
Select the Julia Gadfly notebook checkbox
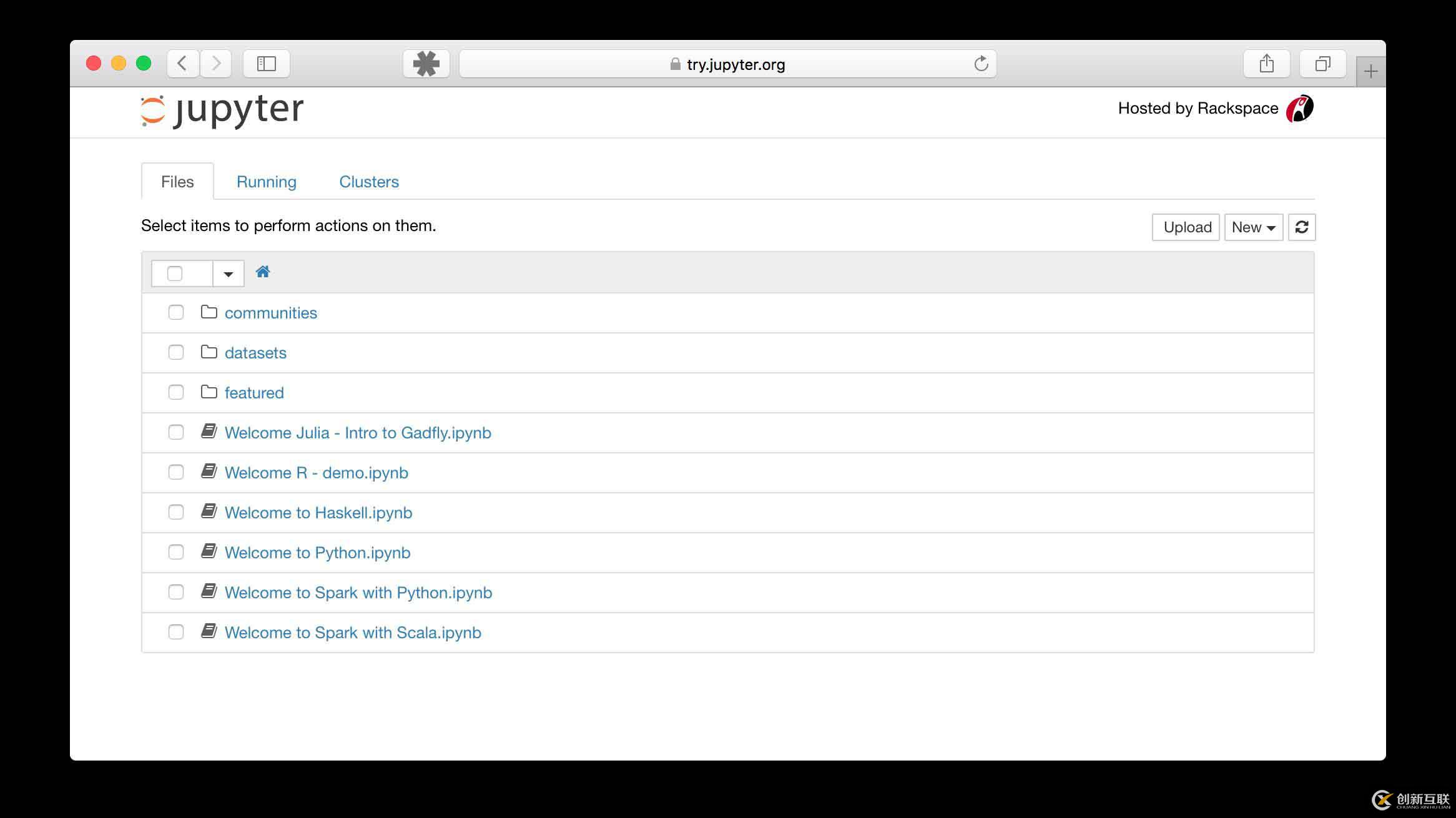[176, 432]
